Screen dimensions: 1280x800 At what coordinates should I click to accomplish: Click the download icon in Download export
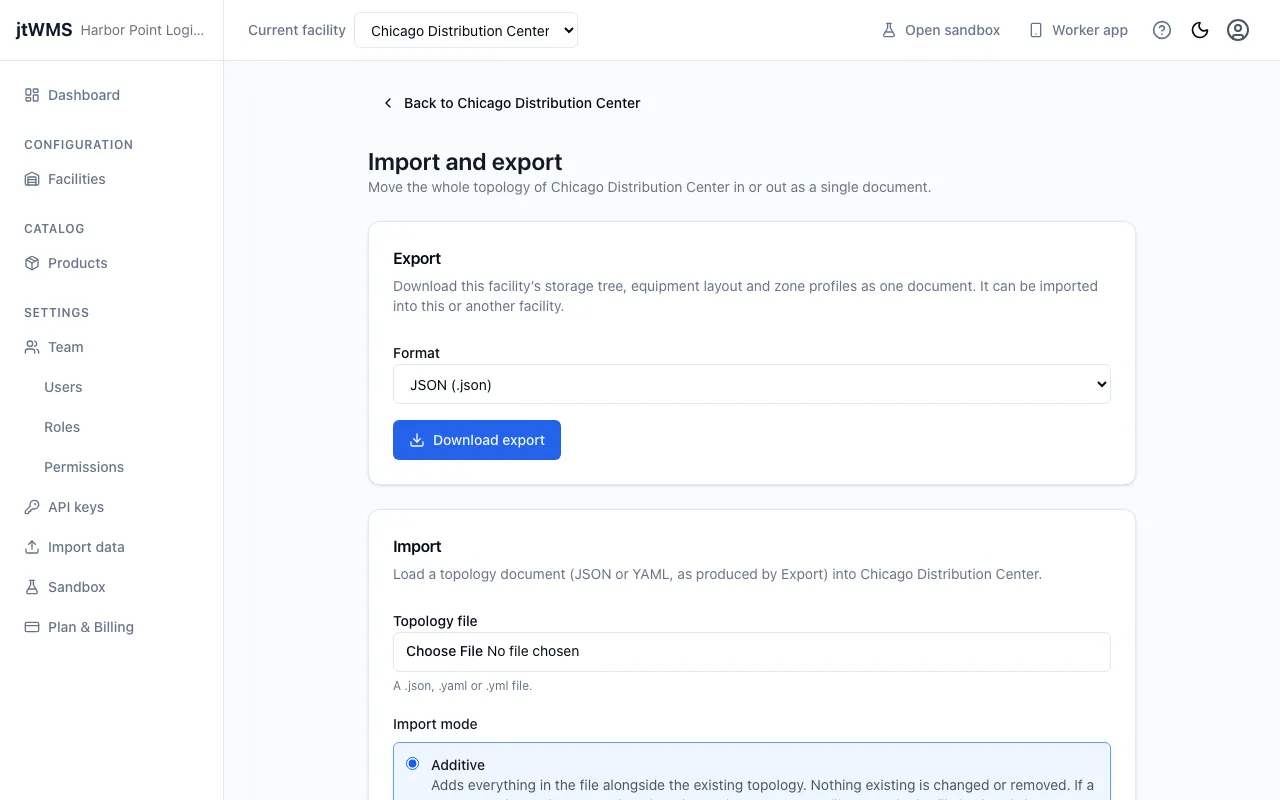417,440
